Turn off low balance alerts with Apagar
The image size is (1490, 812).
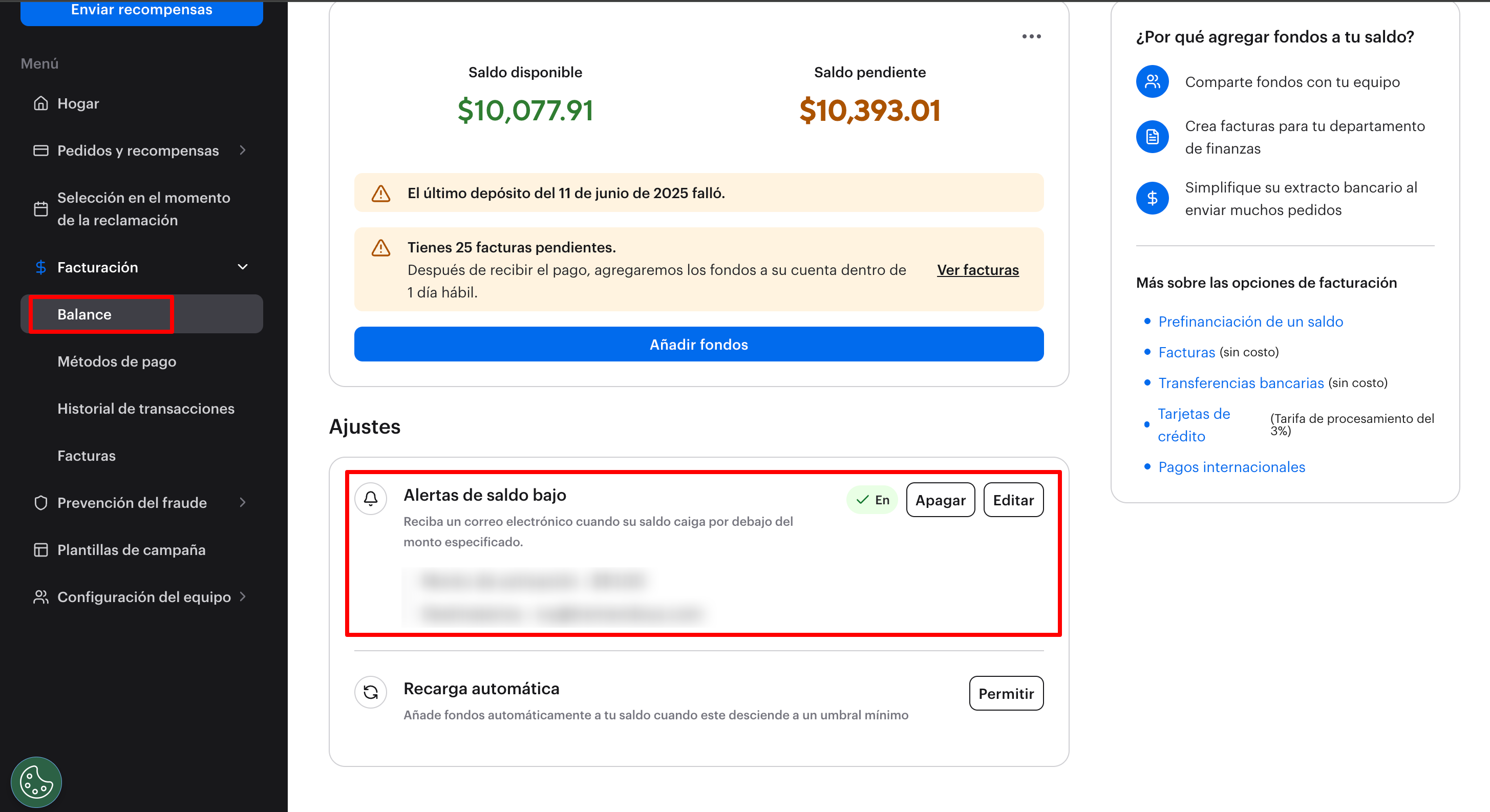940,500
